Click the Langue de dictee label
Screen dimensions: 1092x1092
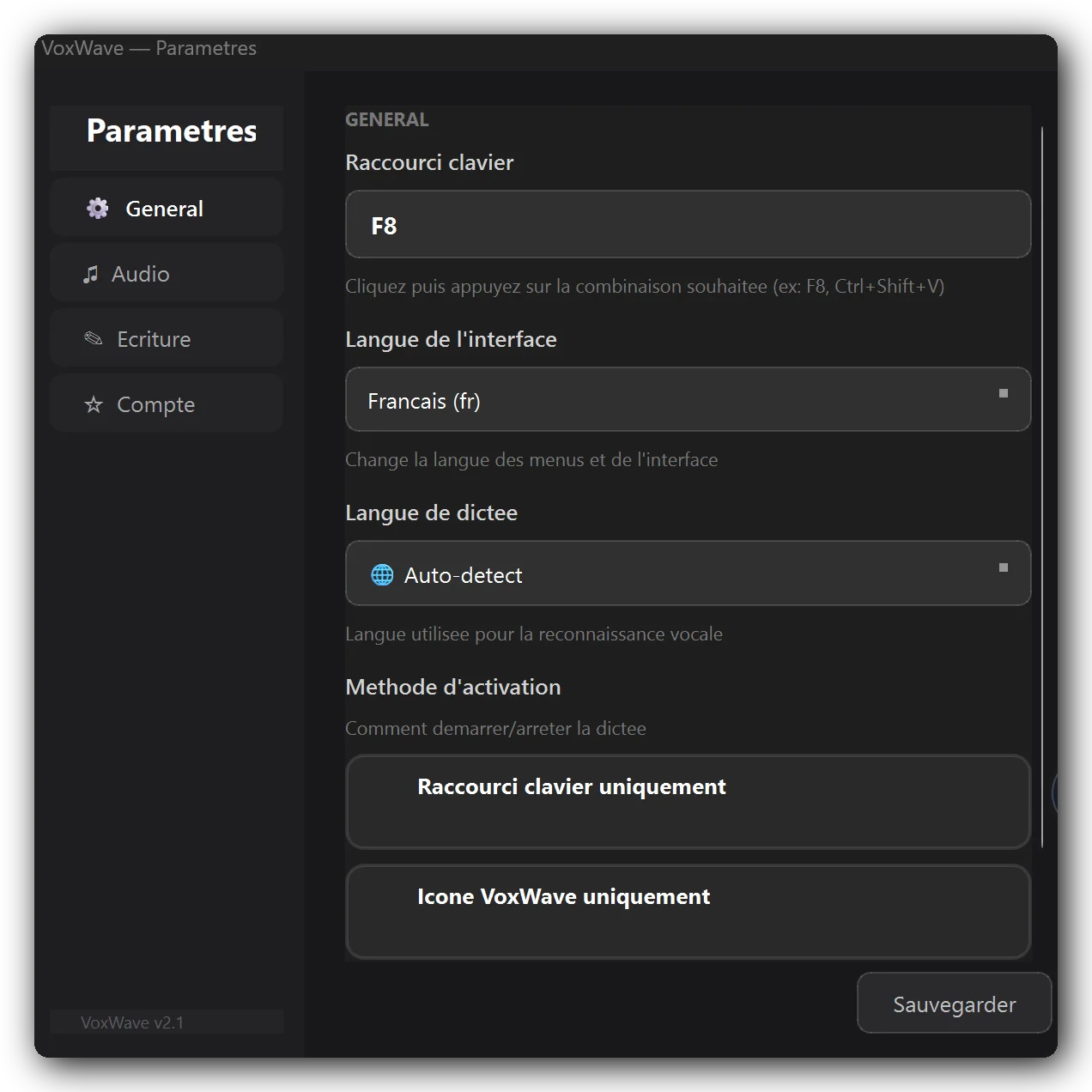click(431, 513)
